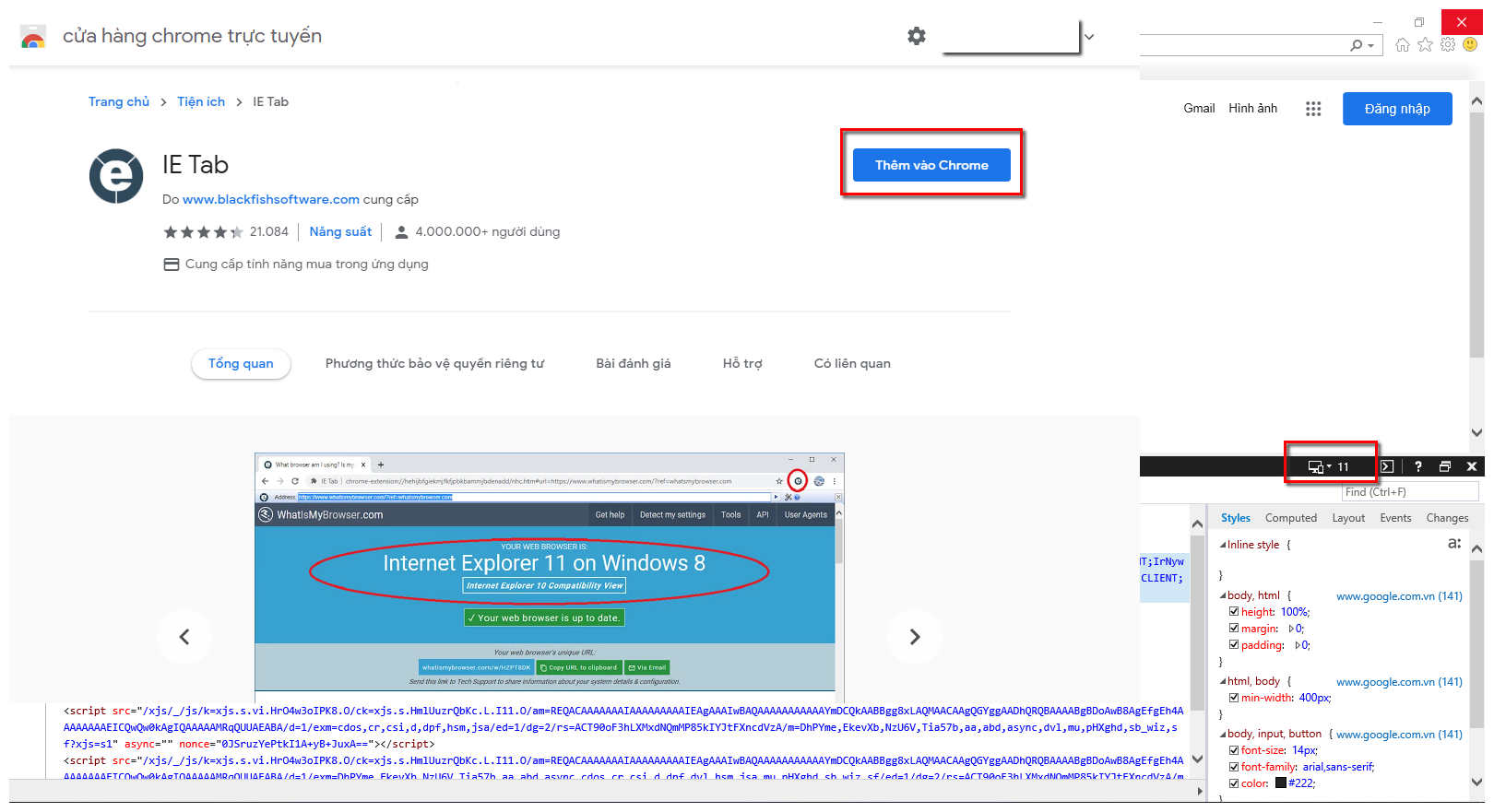Open the Có liên quan tab
This screenshot has height=812, width=1494.
[x=852, y=363]
